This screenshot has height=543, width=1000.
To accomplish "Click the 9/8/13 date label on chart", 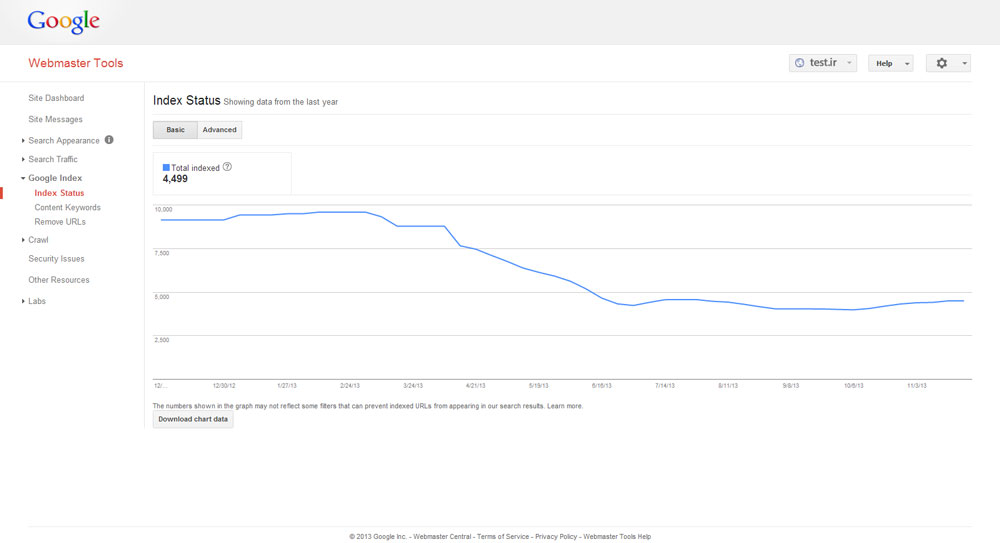I will point(791,385).
